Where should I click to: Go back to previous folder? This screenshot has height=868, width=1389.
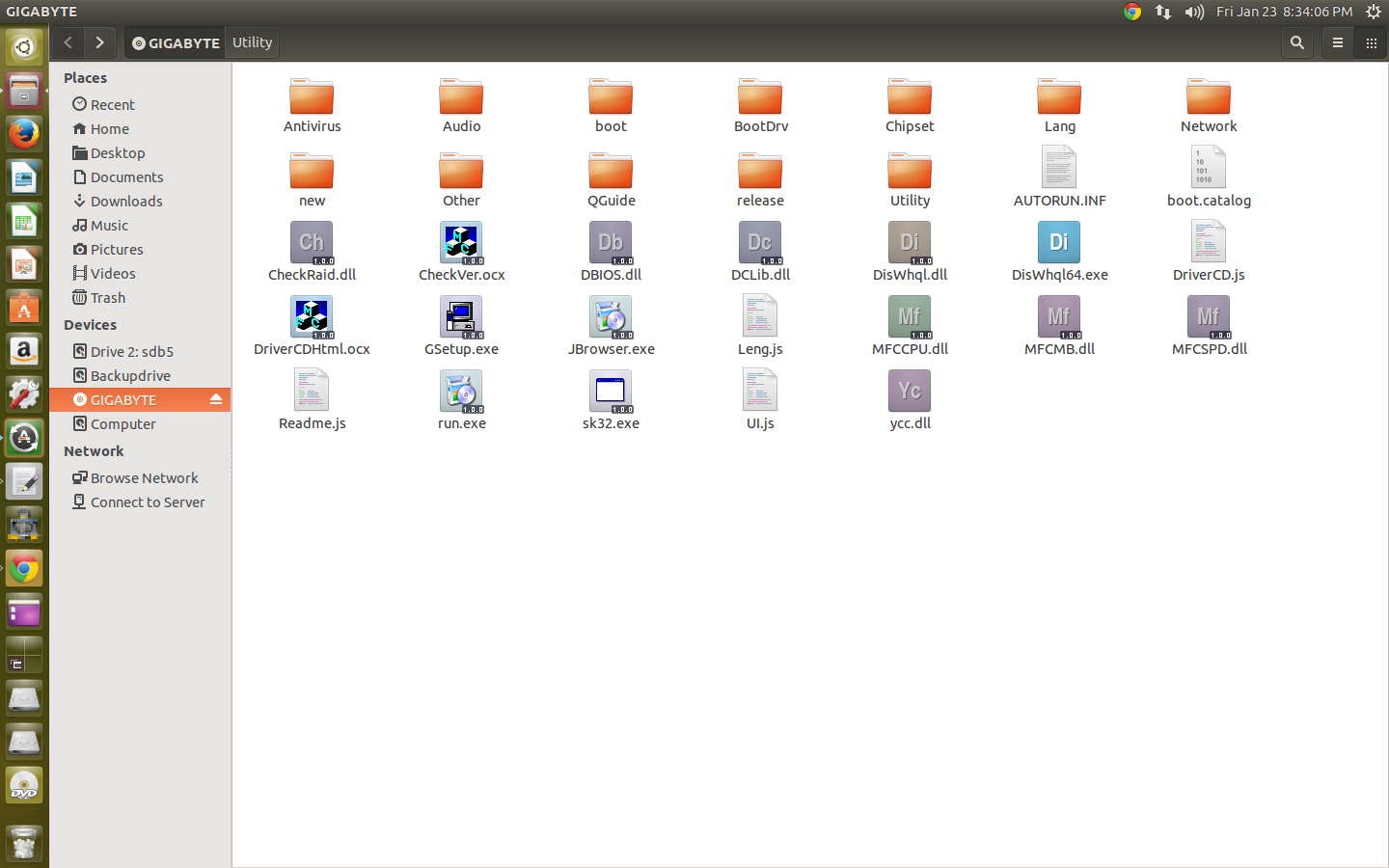pyautogui.click(x=68, y=42)
